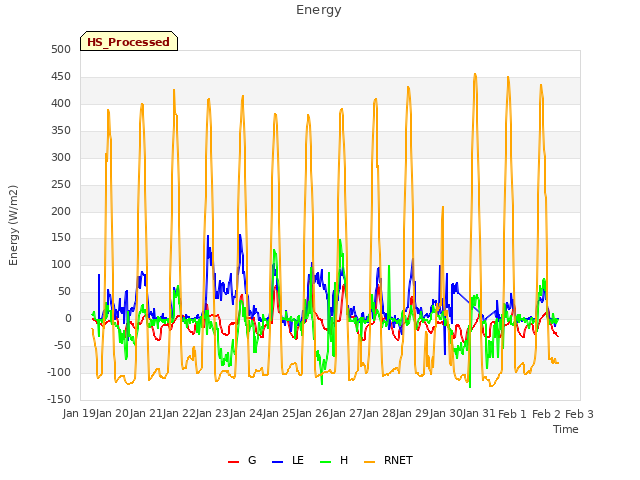Image resolution: width=640 pixels, height=480 pixels.
Task: Click the blue LE legend color marker
Action: click(278, 462)
